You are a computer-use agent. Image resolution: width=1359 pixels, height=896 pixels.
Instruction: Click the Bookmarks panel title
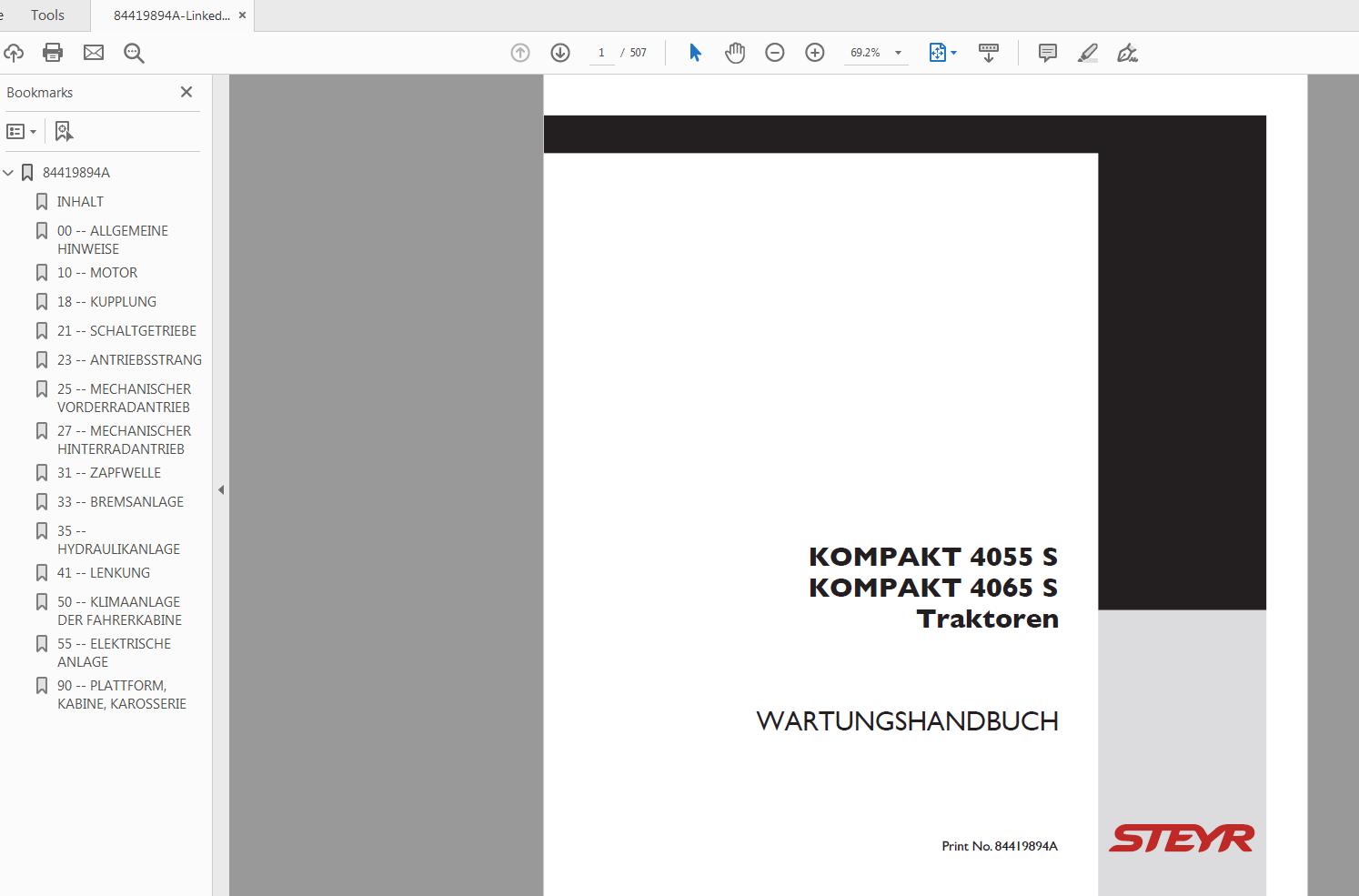40,93
